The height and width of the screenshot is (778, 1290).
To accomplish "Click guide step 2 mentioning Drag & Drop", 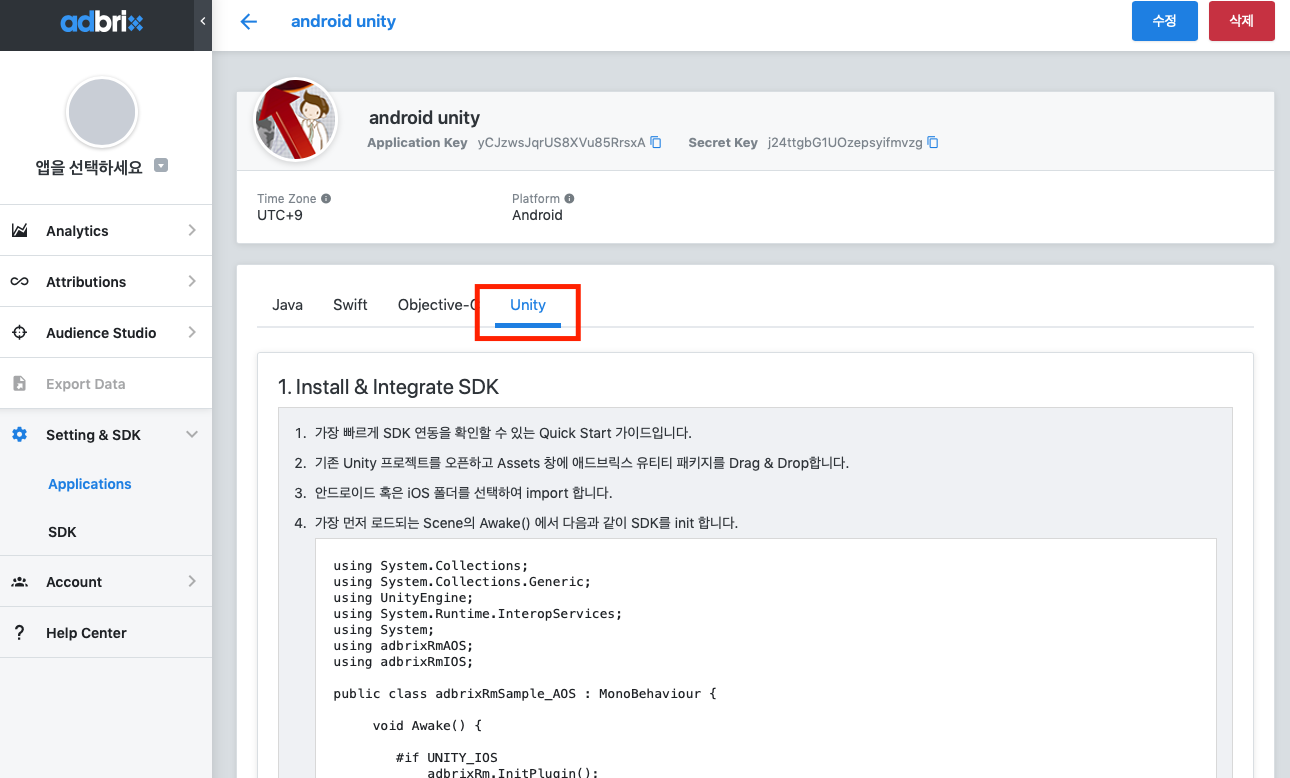I will point(581,463).
